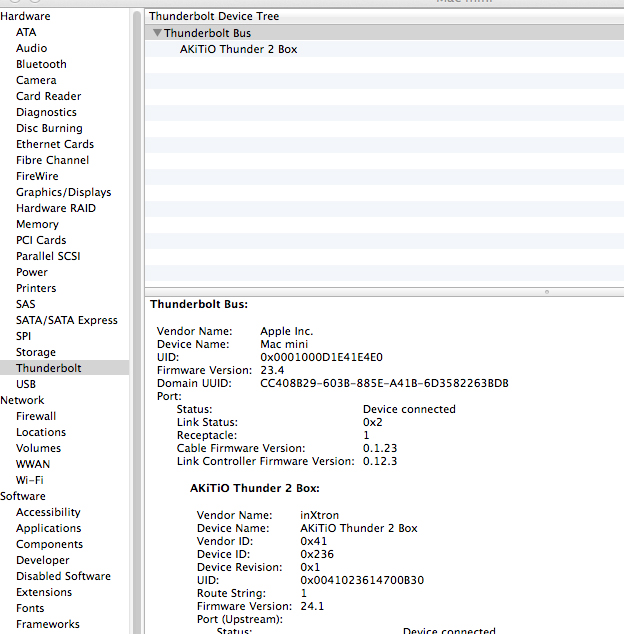Click firmware version value 24.1

[312, 606]
